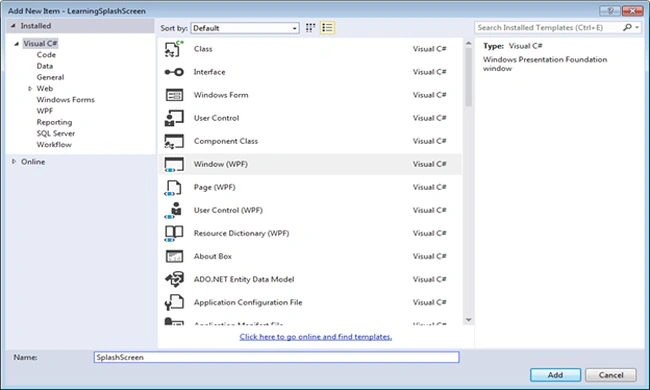Click the Page (WPF) label
This screenshot has height=390, width=650.
click(x=214, y=187)
